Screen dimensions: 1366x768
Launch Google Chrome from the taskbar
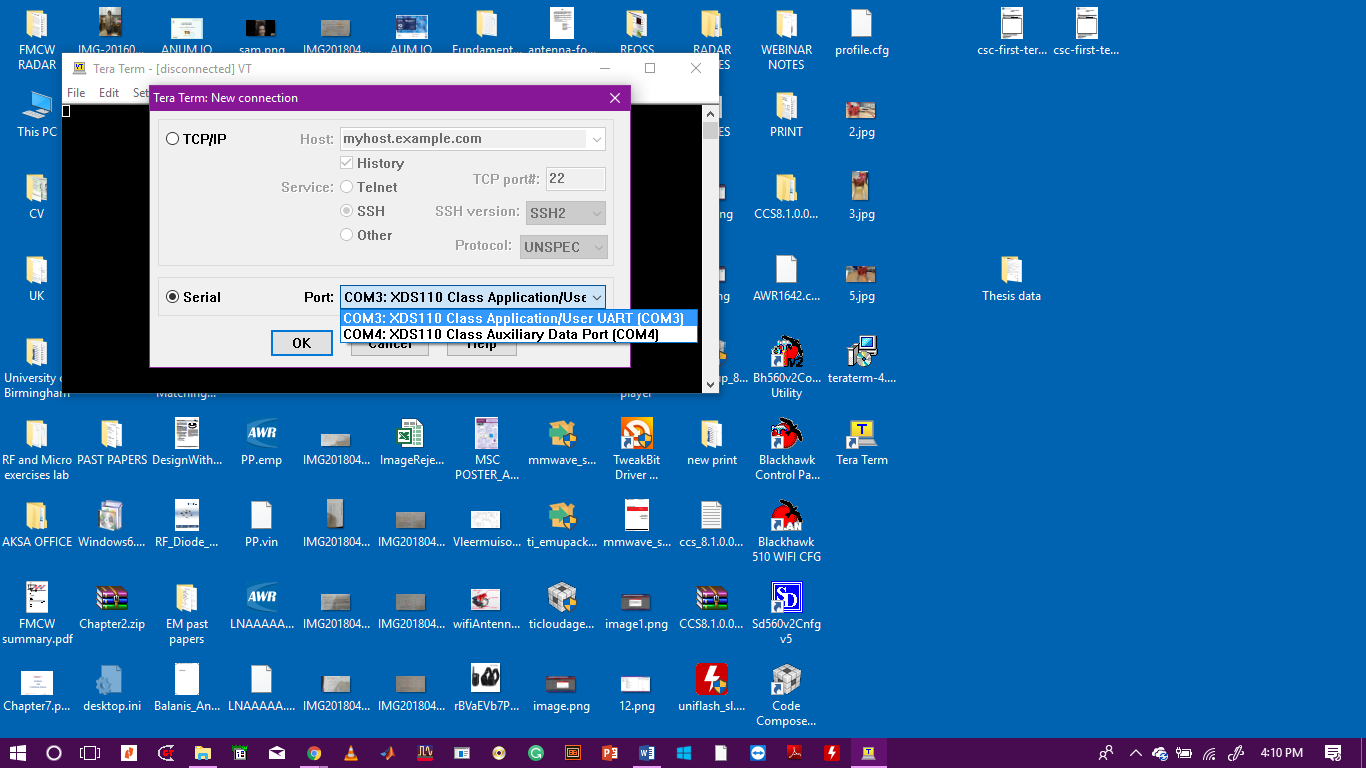click(x=314, y=753)
